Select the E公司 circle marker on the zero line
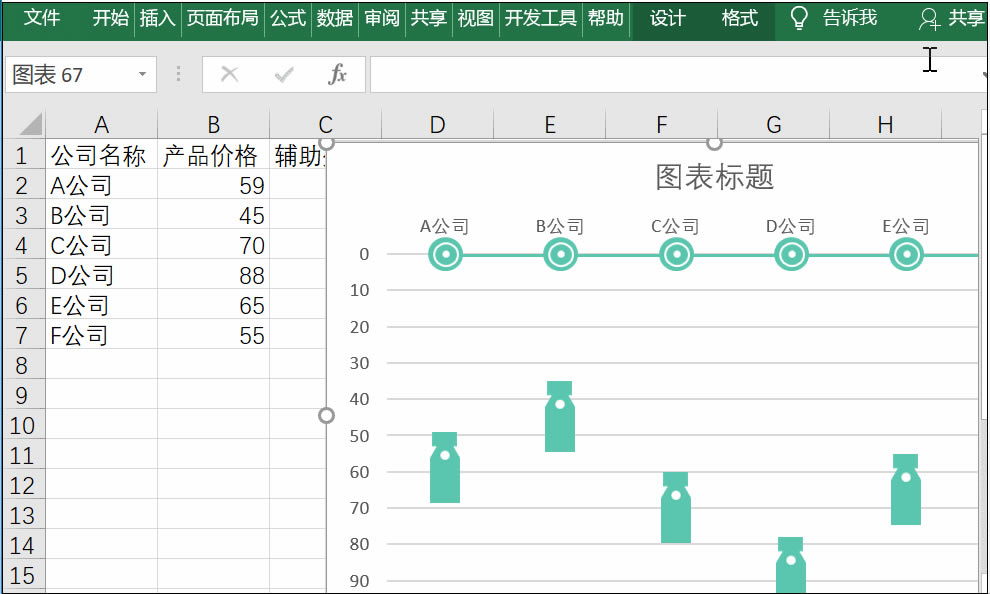The width and height of the screenshot is (990, 594). click(905, 255)
